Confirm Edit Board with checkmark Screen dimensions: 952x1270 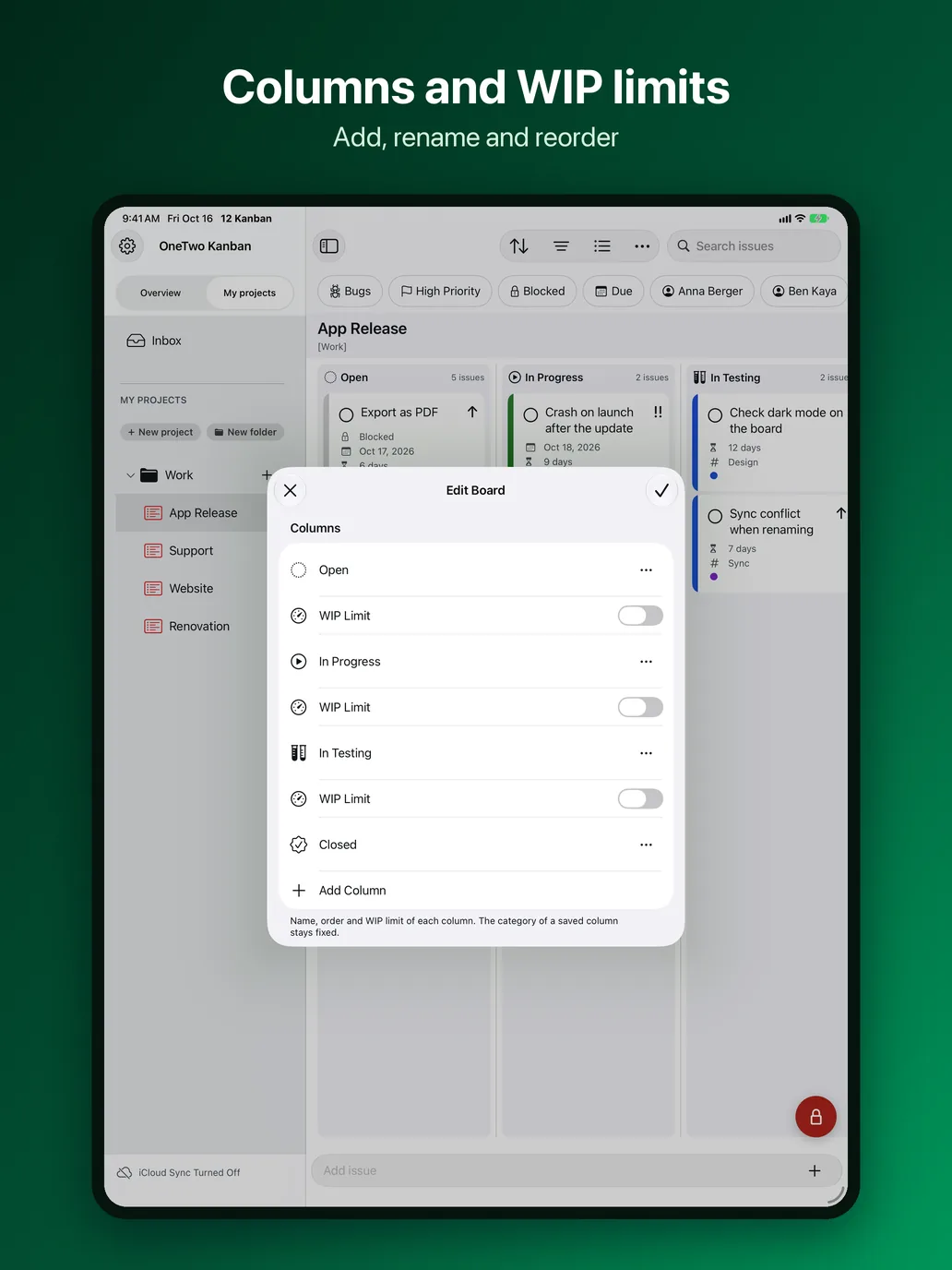(661, 490)
